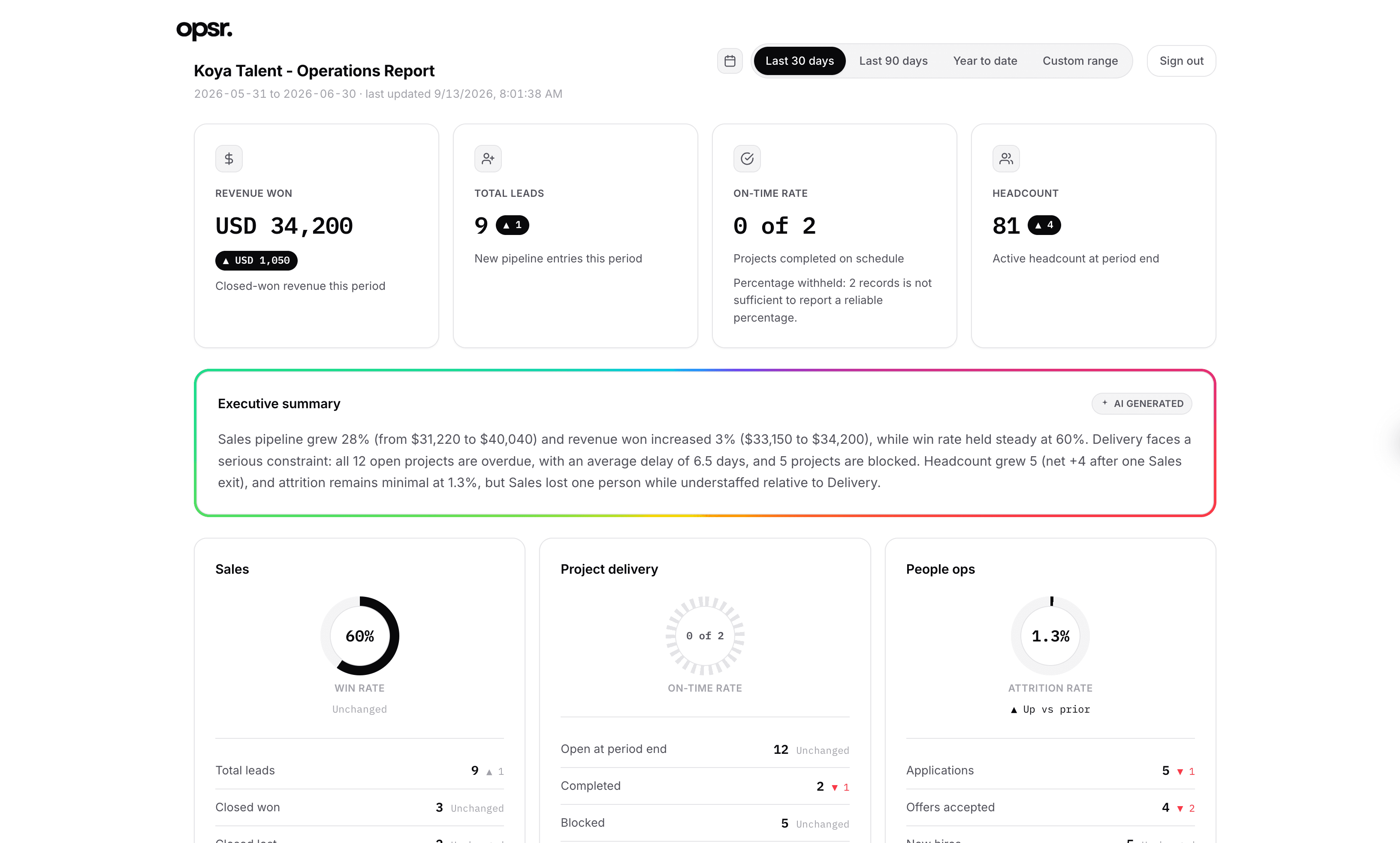Click the AI GENERATED badge label

[1148, 403]
